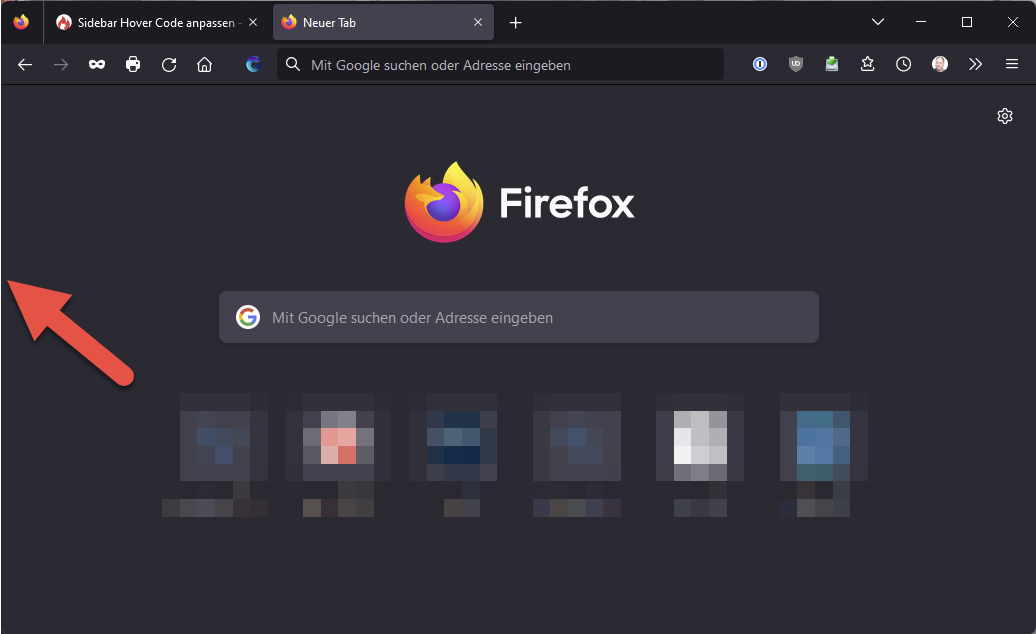The image size is (1036, 634).
Task: Maximize the Firefox window
Action: click(x=967, y=22)
